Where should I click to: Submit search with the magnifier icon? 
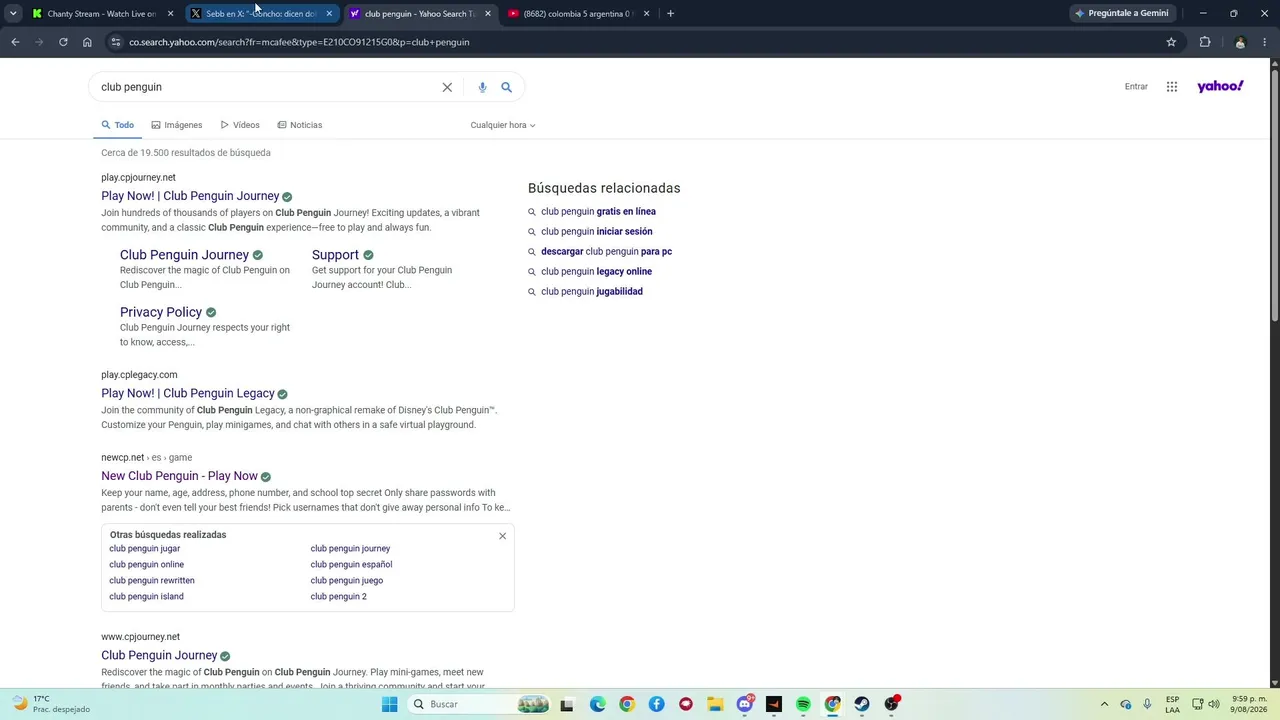point(506,87)
